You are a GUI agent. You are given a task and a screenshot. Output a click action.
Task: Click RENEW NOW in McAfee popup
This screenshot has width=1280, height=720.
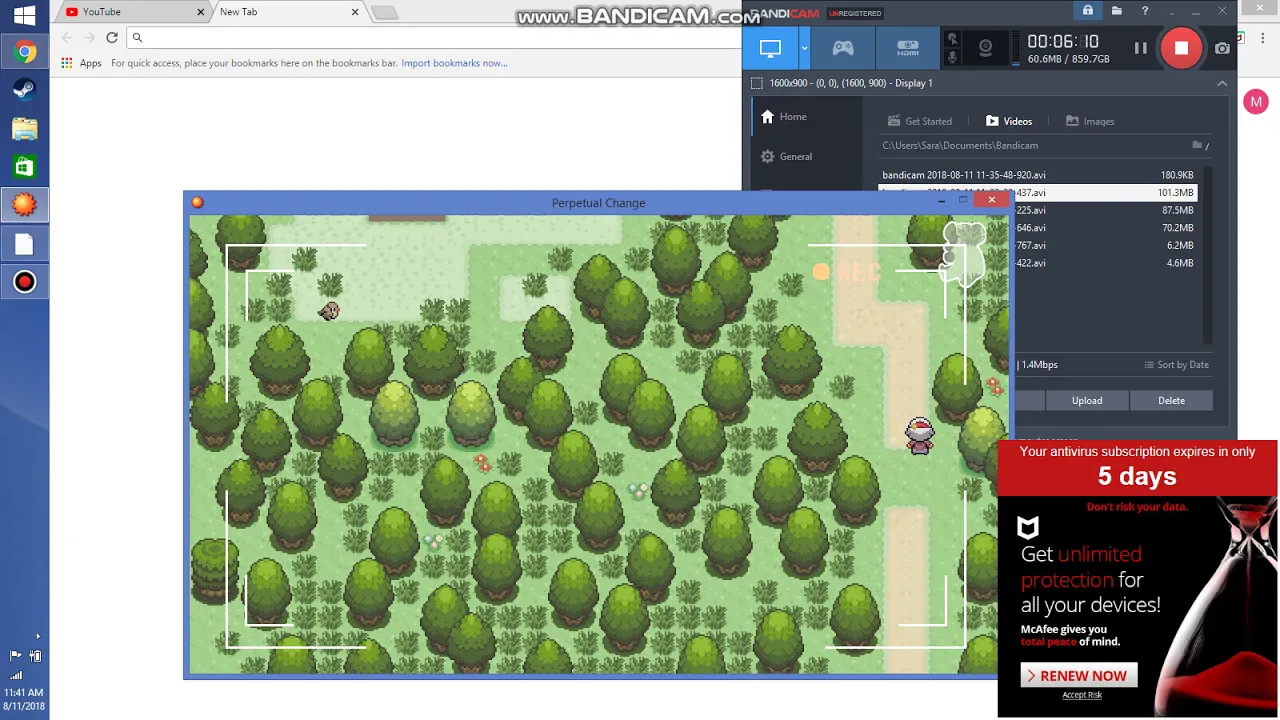pos(1081,676)
